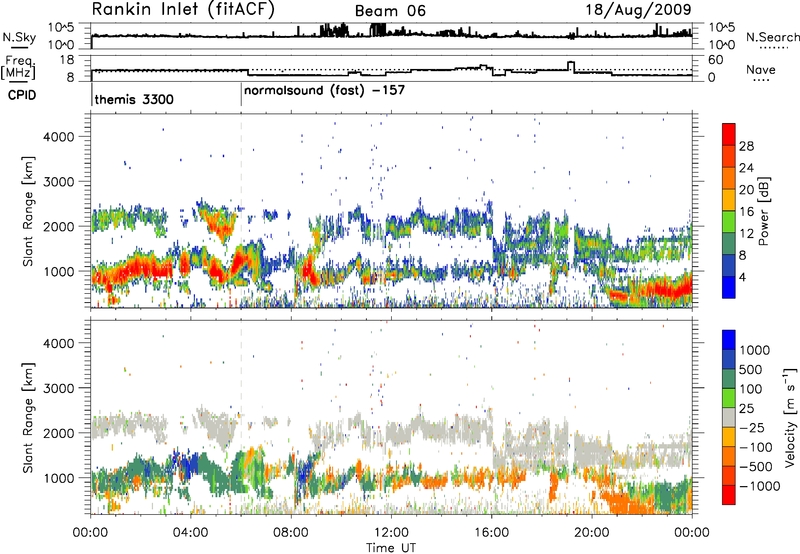Click the '20:00' time tick label

pos(591,533)
